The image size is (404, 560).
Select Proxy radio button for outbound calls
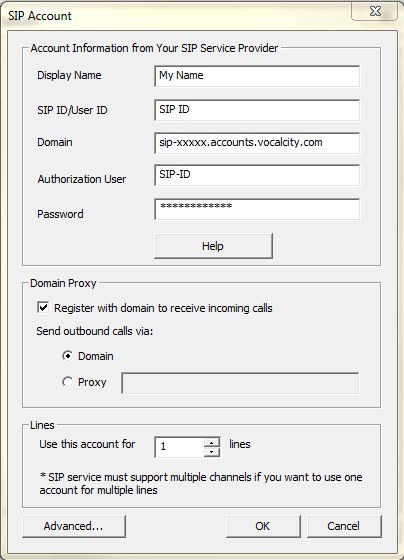point(67,382)
